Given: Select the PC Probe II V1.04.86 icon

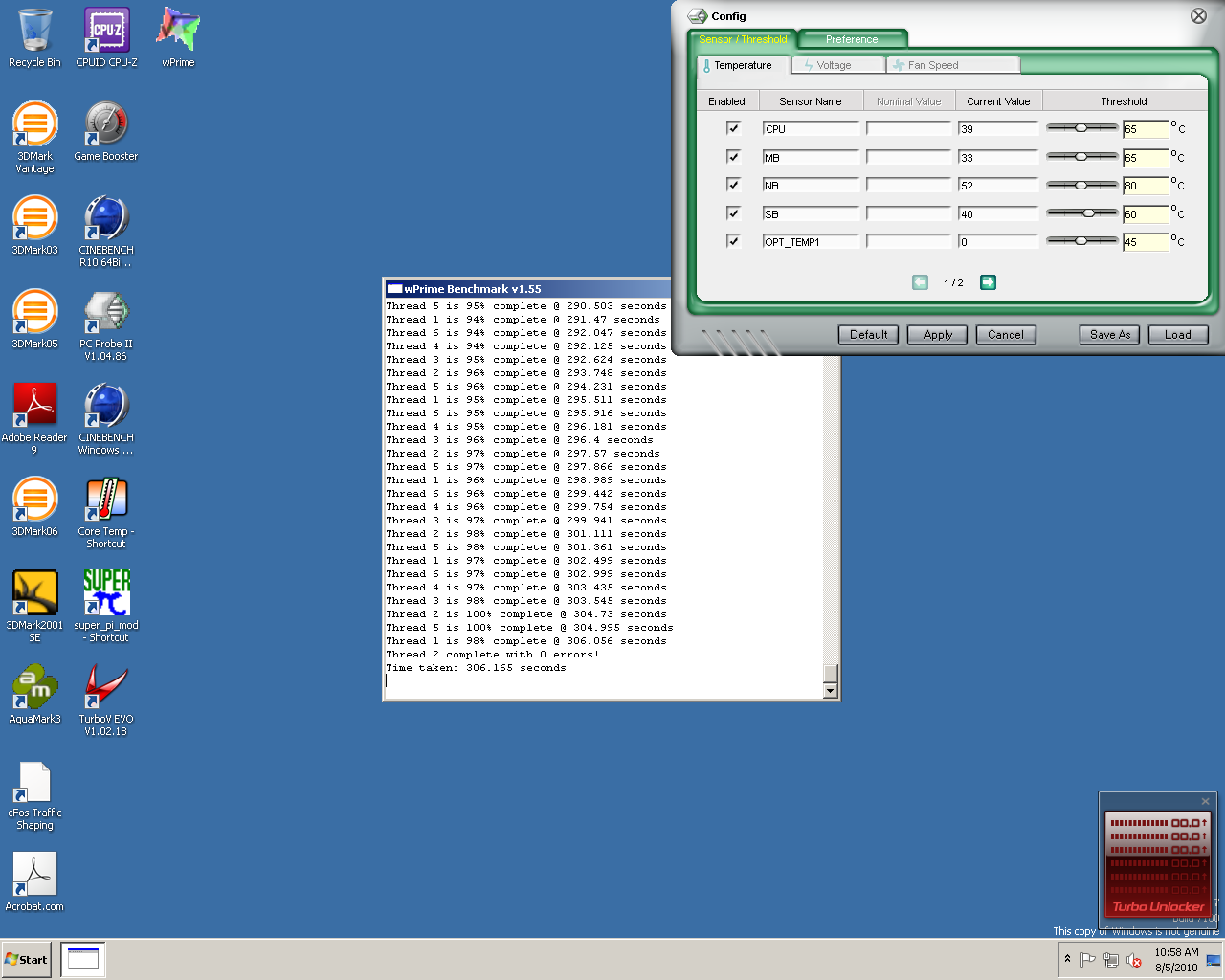Looking at the screenshot, I should 106,325.
